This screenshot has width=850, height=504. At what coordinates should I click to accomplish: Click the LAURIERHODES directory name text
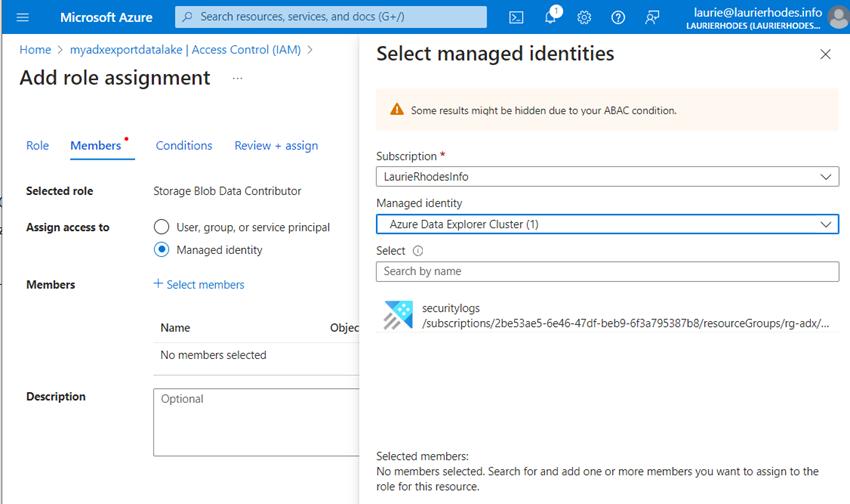tap(753, 26)
